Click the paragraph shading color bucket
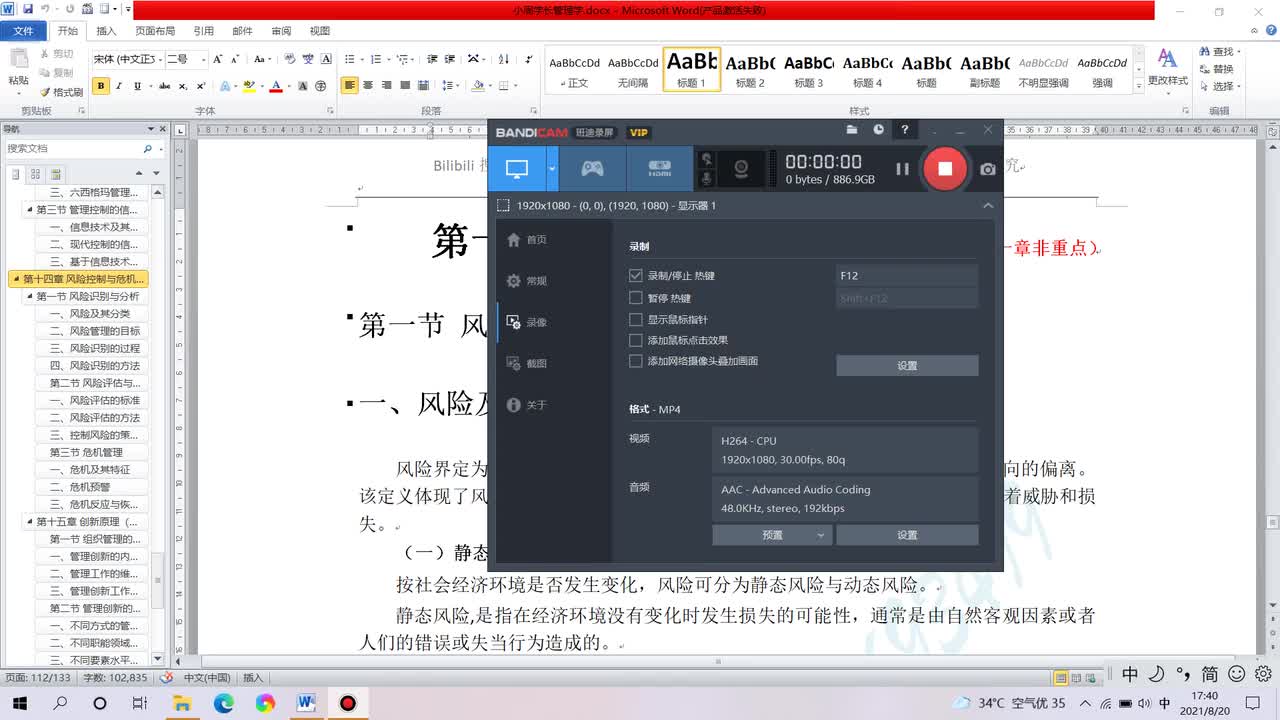Screen dimensions: 1280x720 coord(478,86)
